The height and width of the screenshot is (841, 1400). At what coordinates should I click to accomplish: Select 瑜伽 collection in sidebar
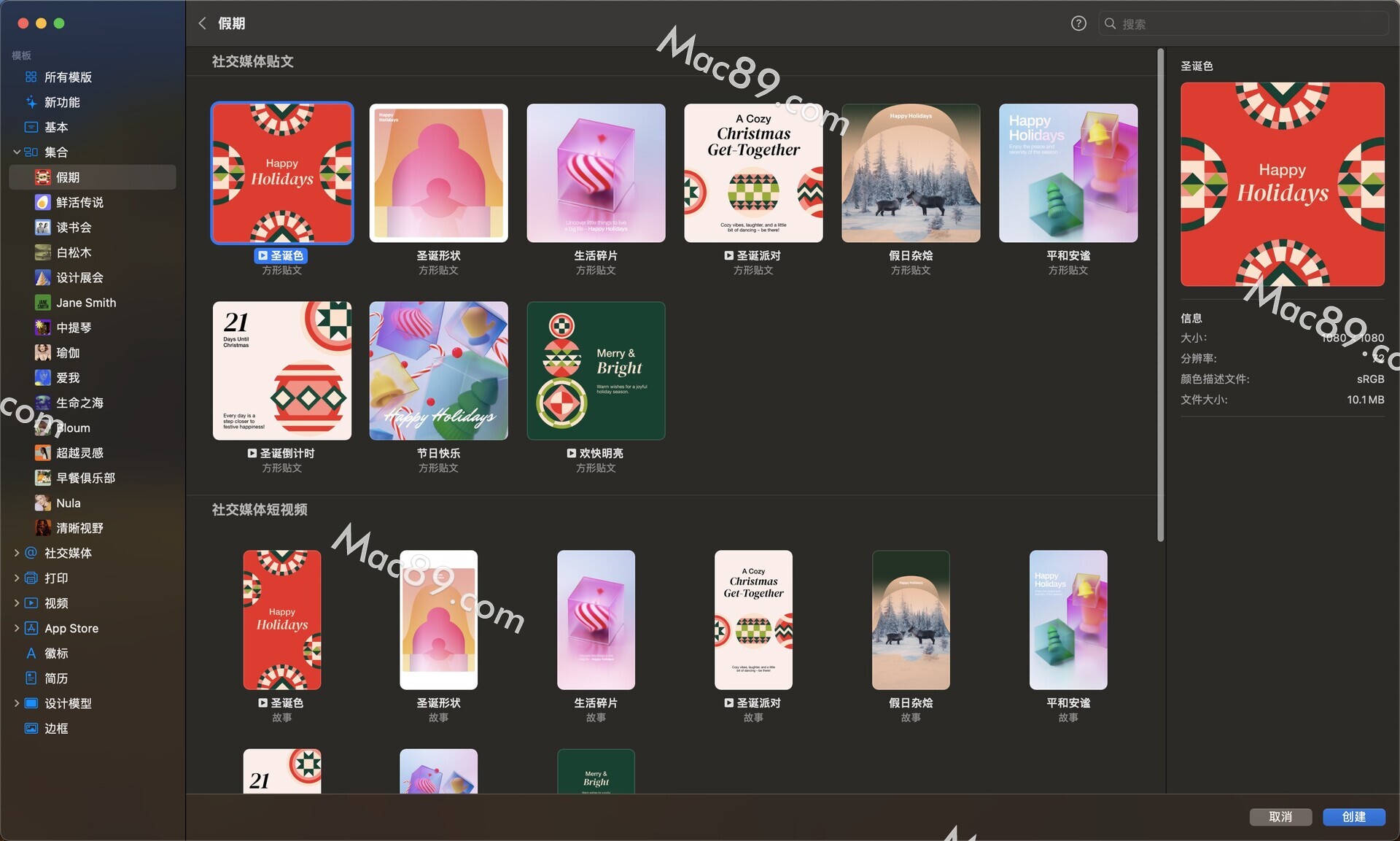pos(68,353)
